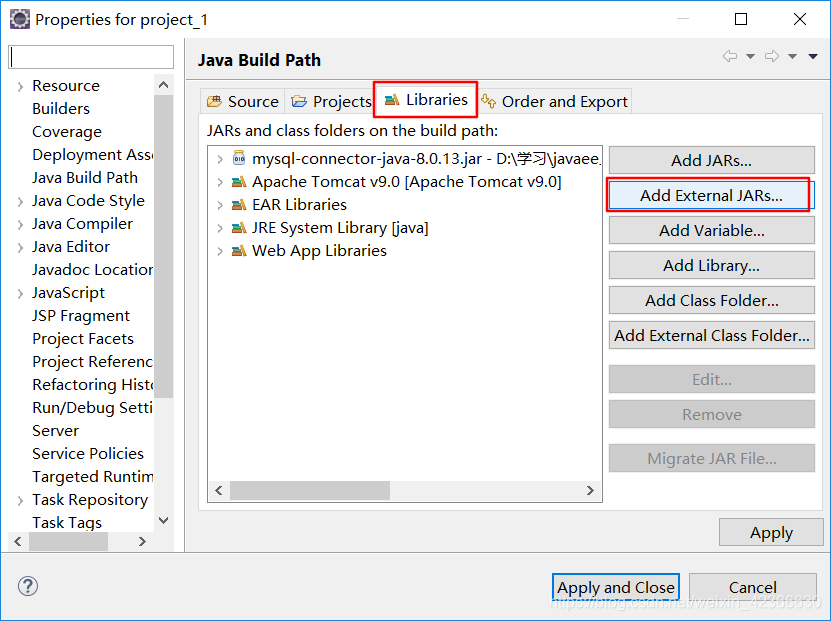Click the key icon on Order and Export

click(489, 101)
